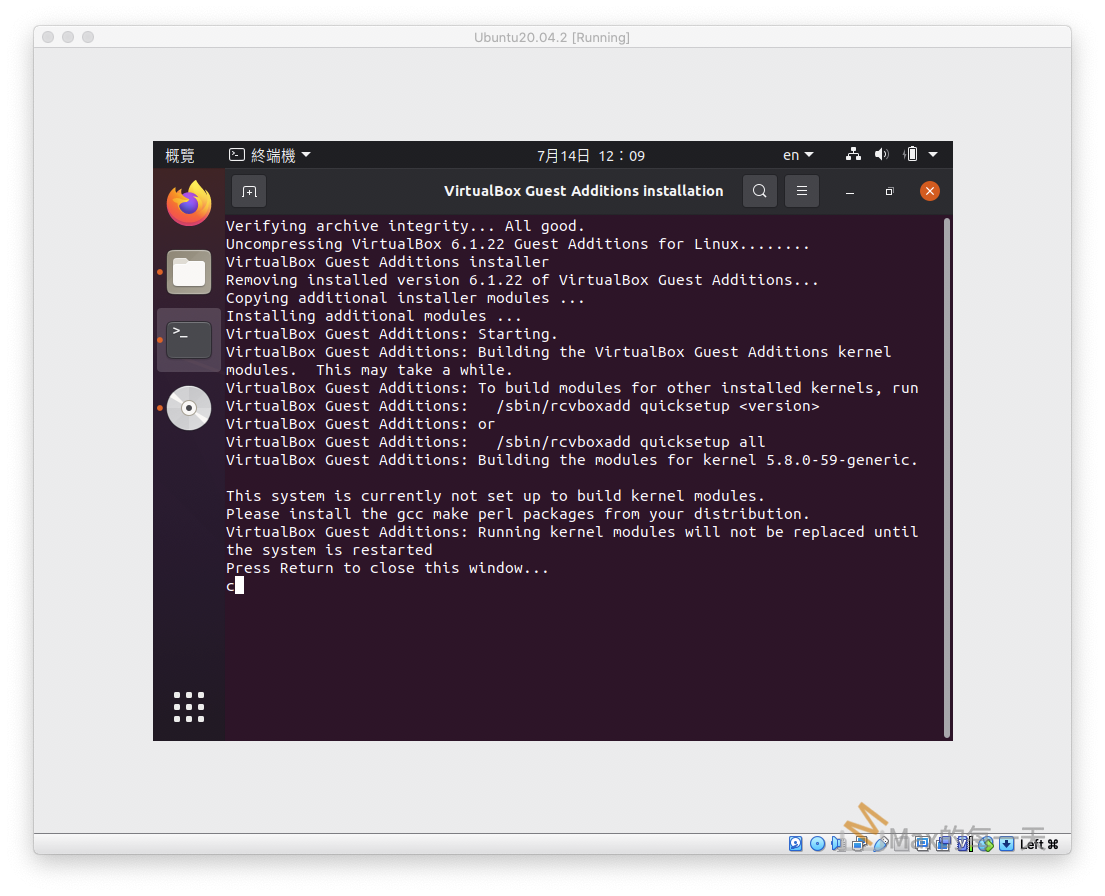Click VirtualBox hard disk status icon

pyautogui.click(x=796, y=844)
